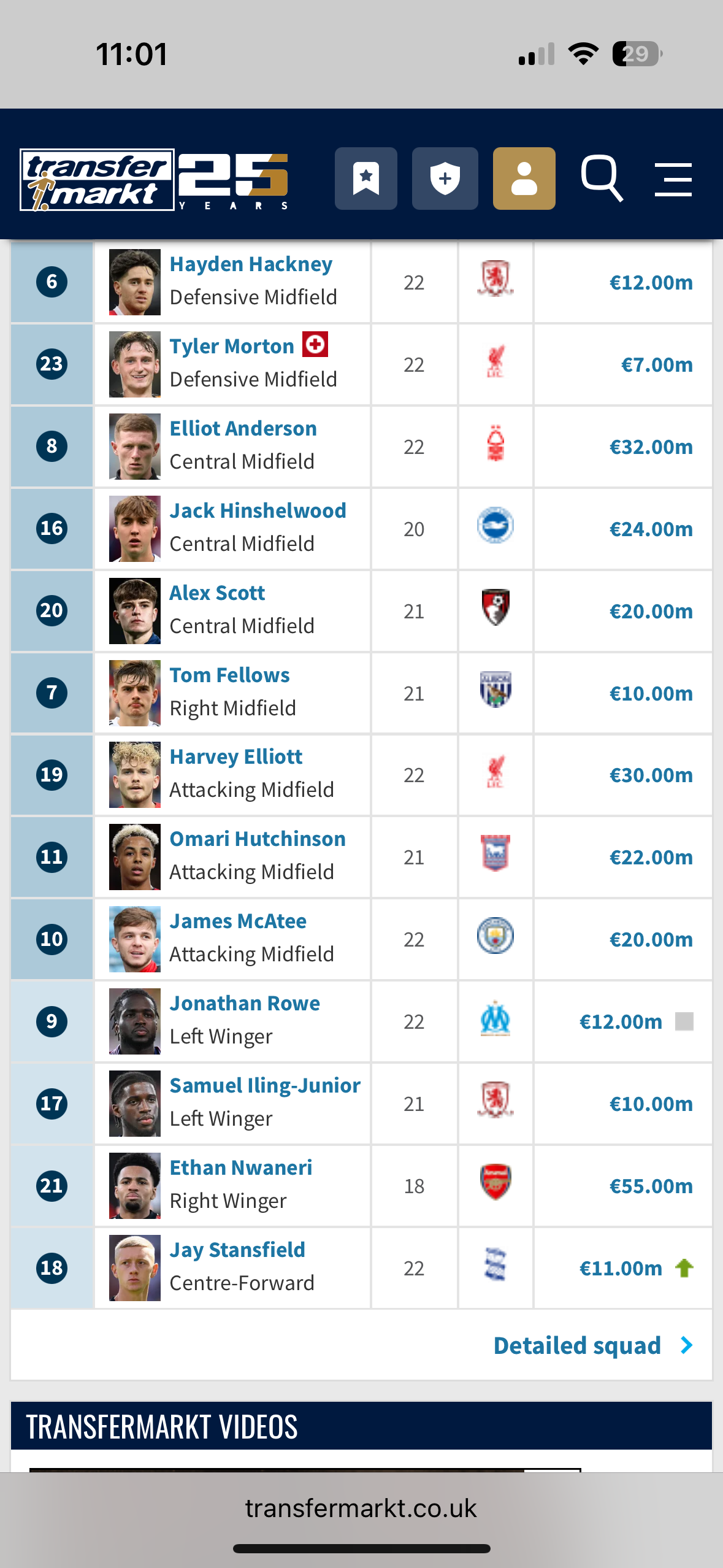The width and height of the screenshot is (723, 1568).
Task: Open Arsenal club crest for Ethan Nwaneri
Action: coord(495,1182)
